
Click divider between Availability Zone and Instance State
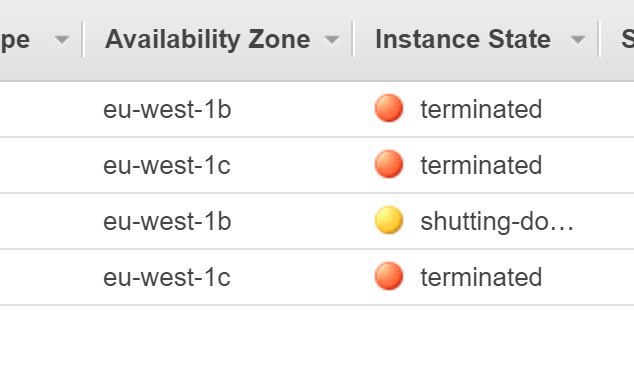(x=353, y=39)
